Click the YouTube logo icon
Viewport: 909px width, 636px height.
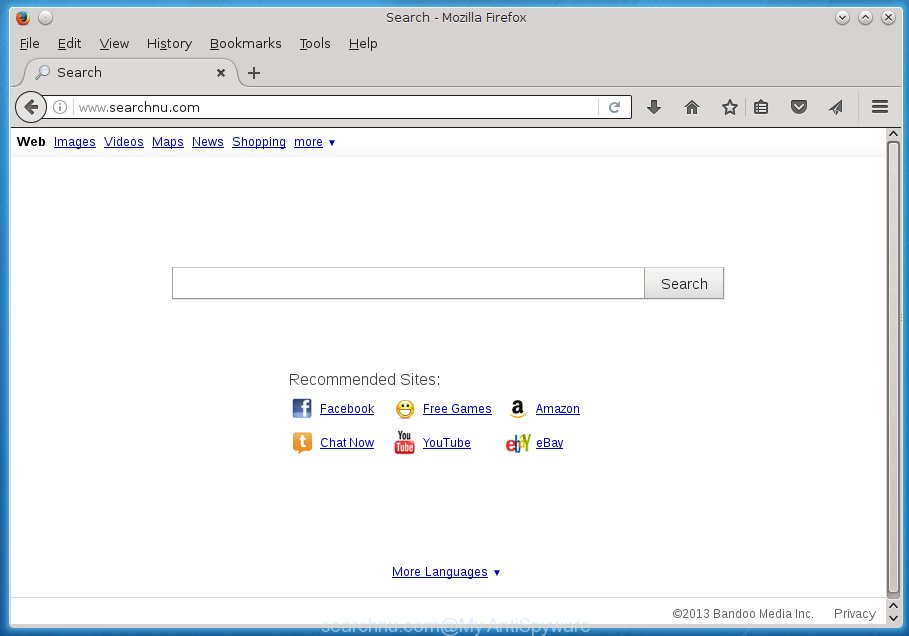click(405, 442)
